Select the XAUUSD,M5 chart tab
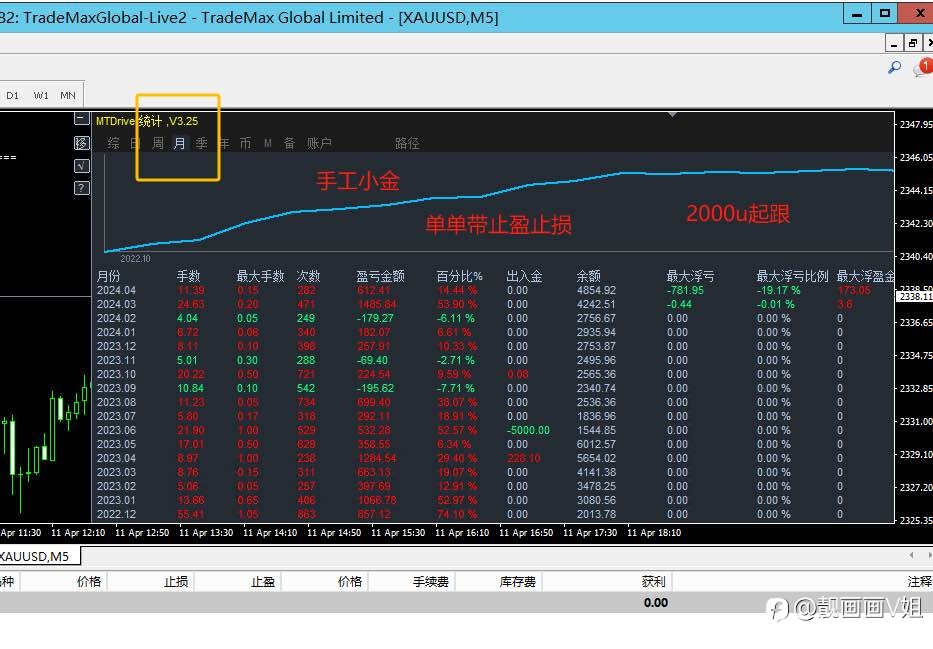This screenshot has height=649, width=933. tap(35, 557)
